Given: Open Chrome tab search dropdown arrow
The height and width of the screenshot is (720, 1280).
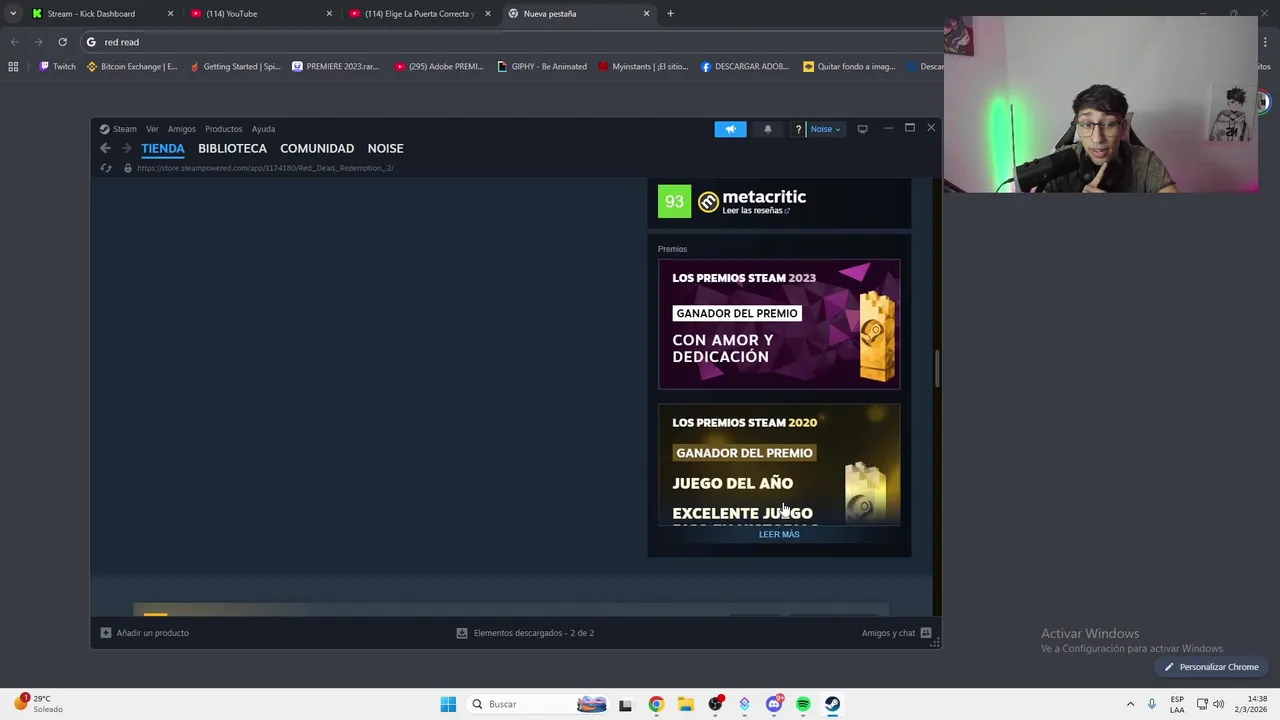Looking at the screenshot, I should point(13,14).
